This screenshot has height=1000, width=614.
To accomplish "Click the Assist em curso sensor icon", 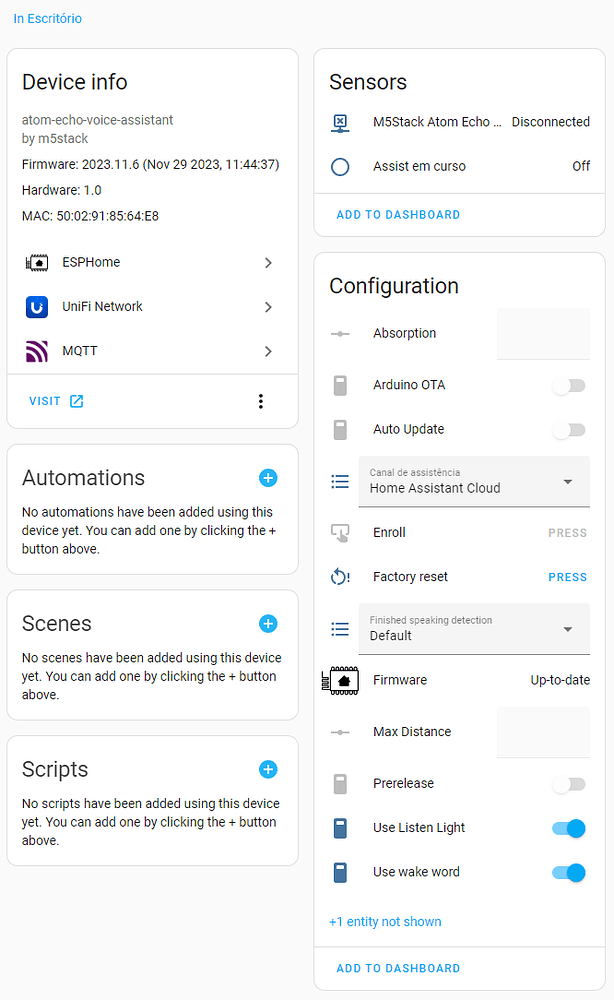I will coord(341,166).
